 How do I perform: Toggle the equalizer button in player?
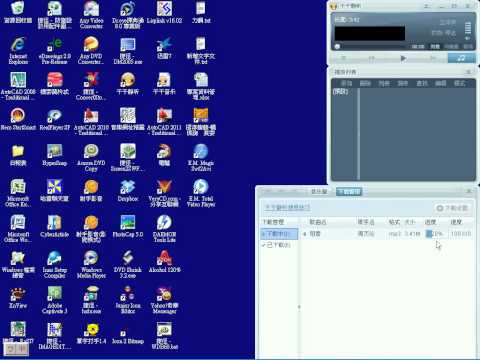click(451, 47)
